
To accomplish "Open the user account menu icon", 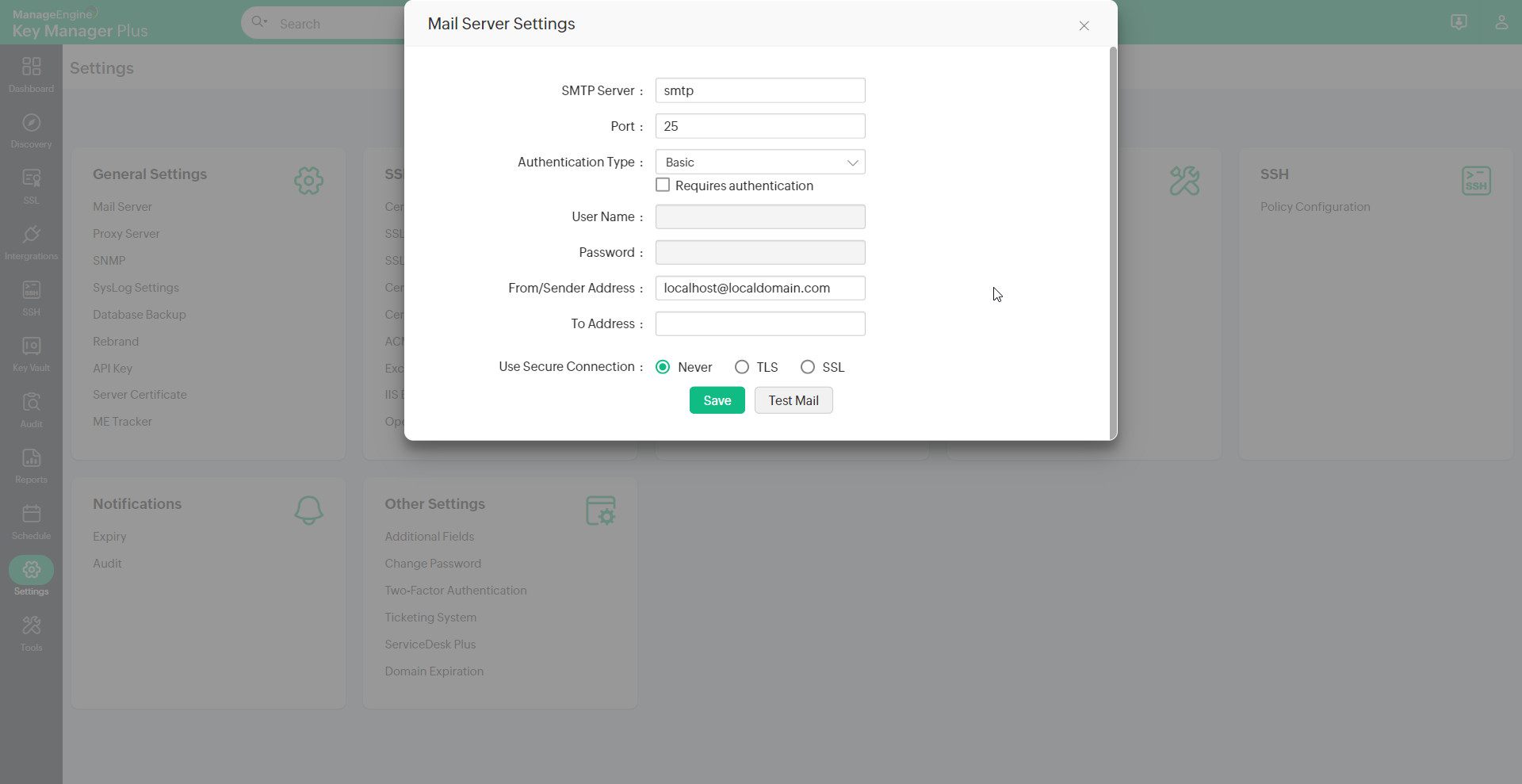I will pyautogui.click(x=1501, y=22).
